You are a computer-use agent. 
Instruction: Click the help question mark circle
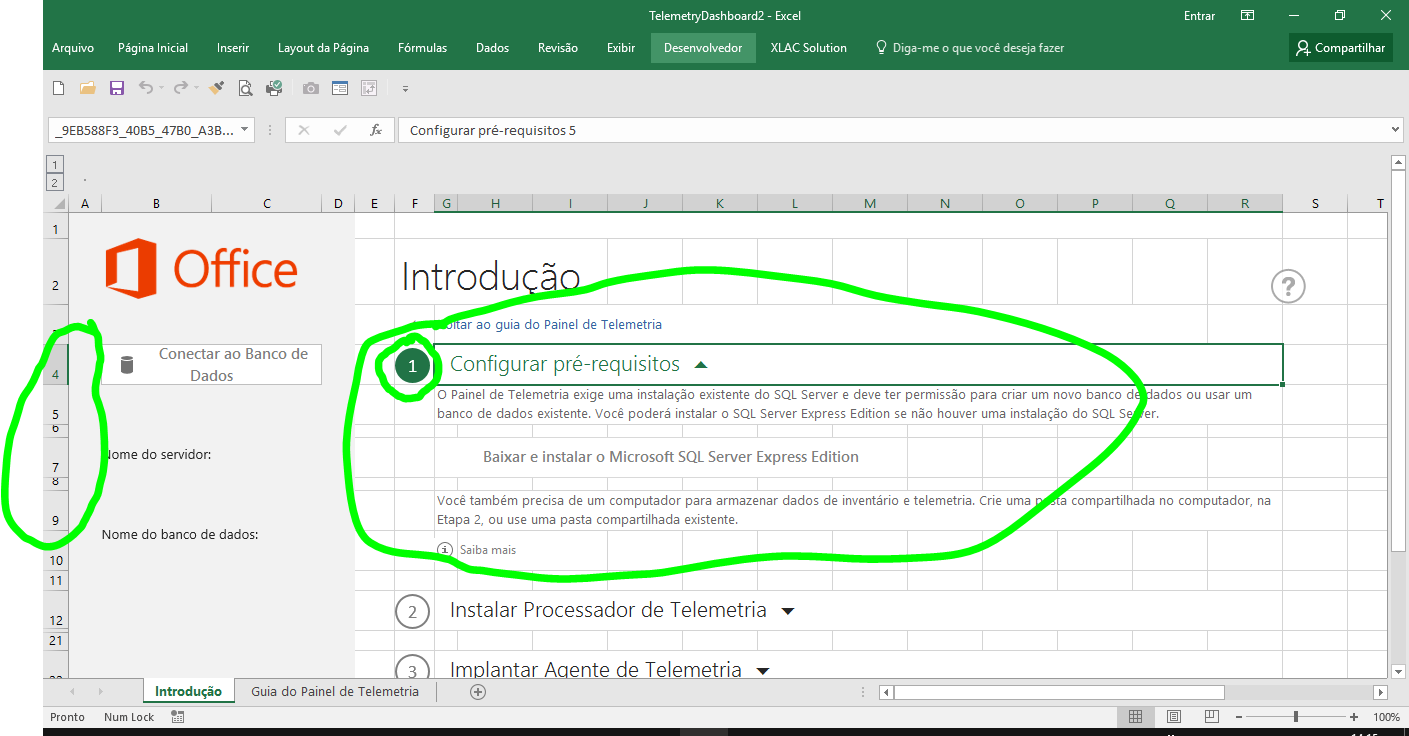click(1288, 286)
